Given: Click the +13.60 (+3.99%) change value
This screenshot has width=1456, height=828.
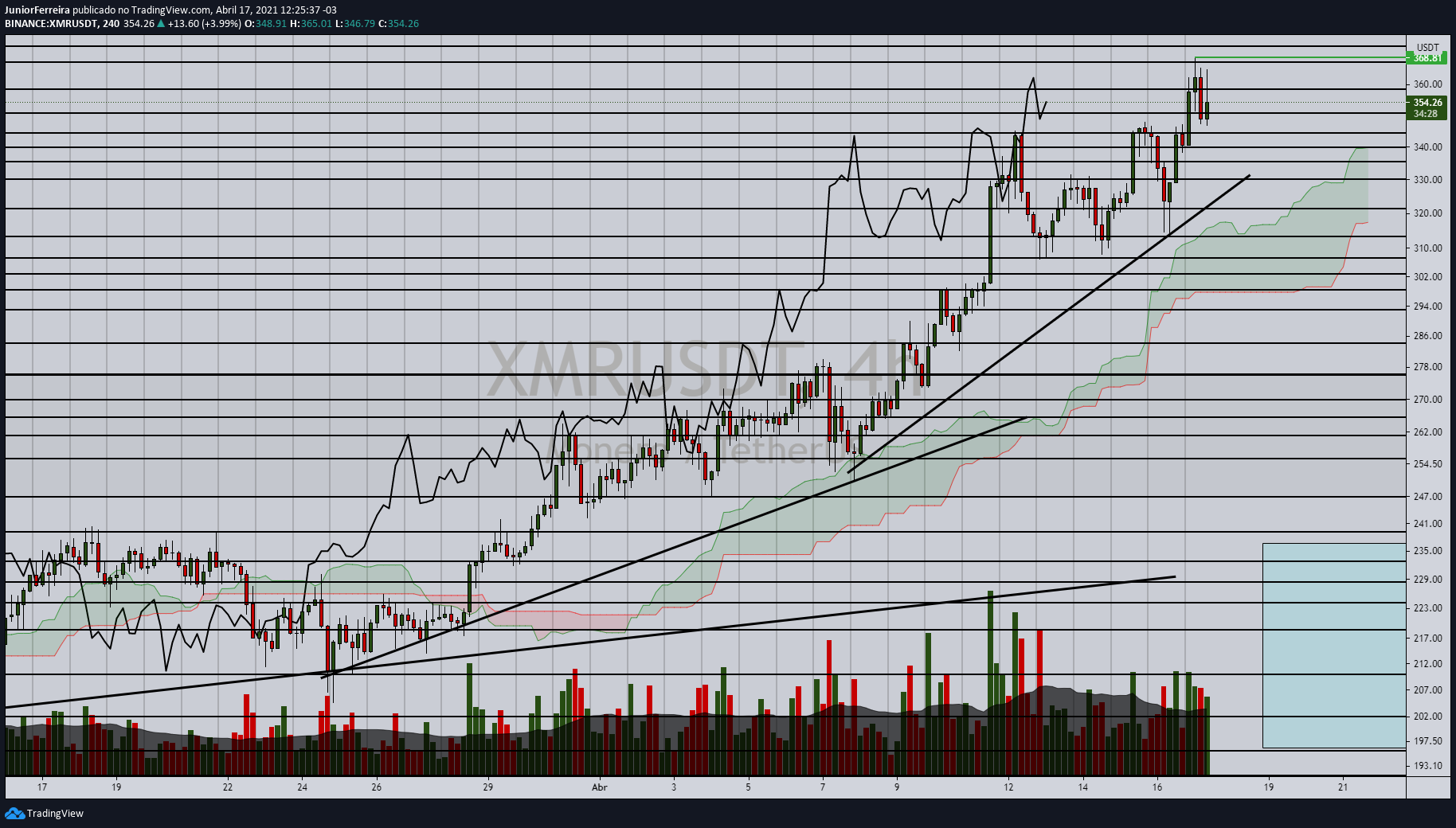Looking at the screenshot, I should click(204, 24).
